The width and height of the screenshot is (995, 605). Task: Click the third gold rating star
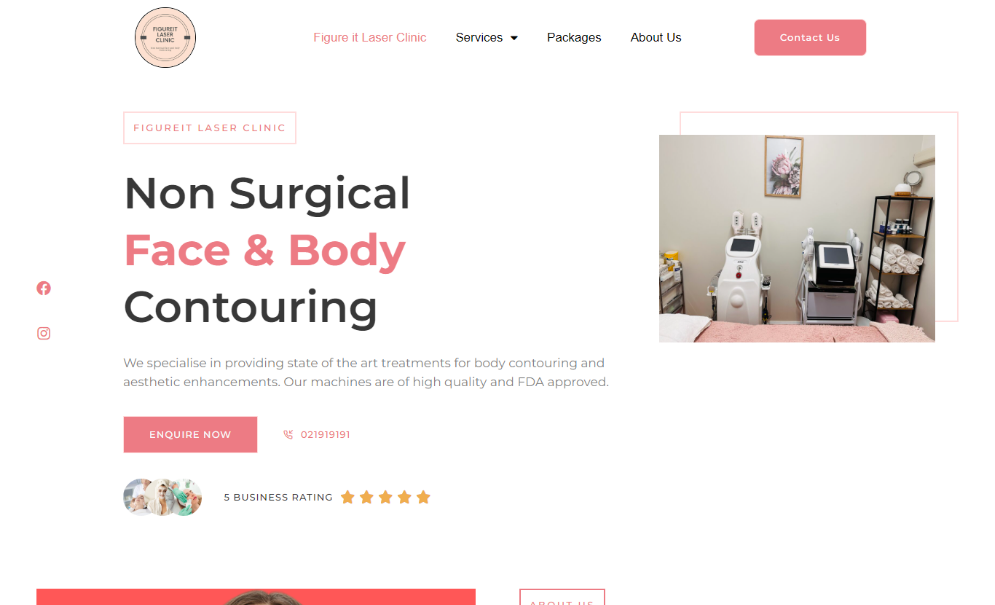[385, 497]
